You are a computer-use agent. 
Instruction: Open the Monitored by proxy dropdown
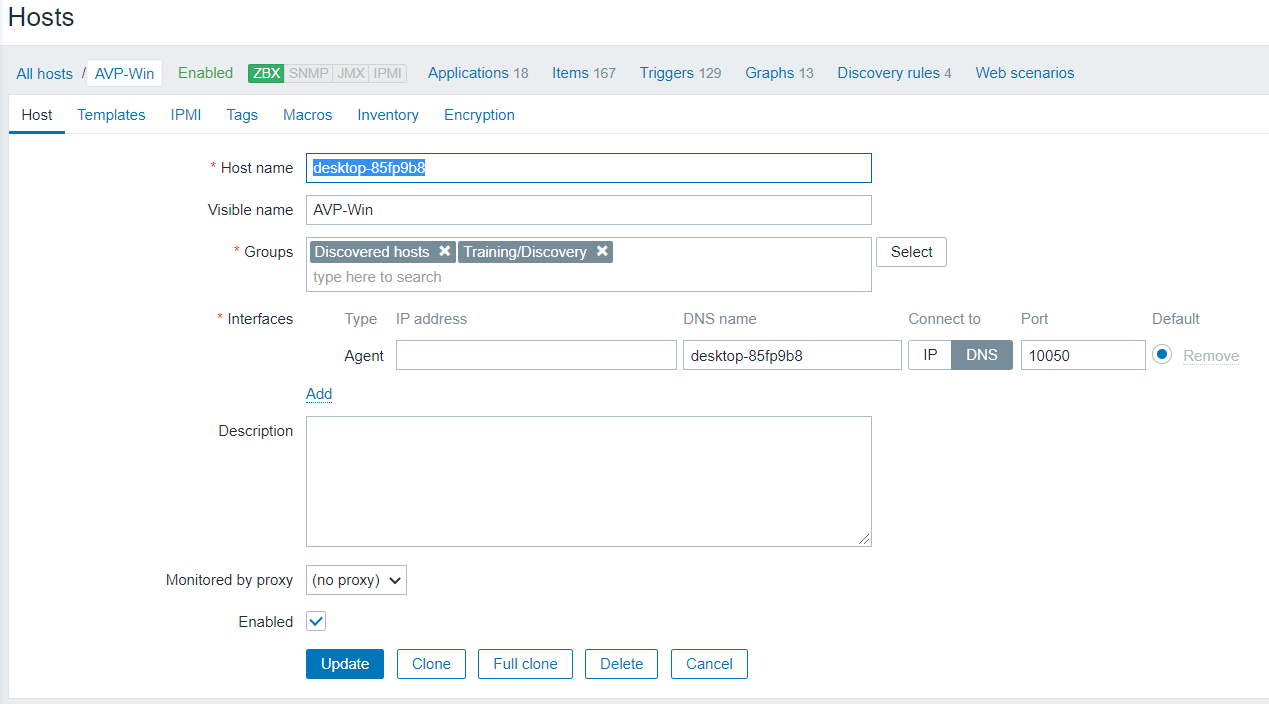point(356,580)
